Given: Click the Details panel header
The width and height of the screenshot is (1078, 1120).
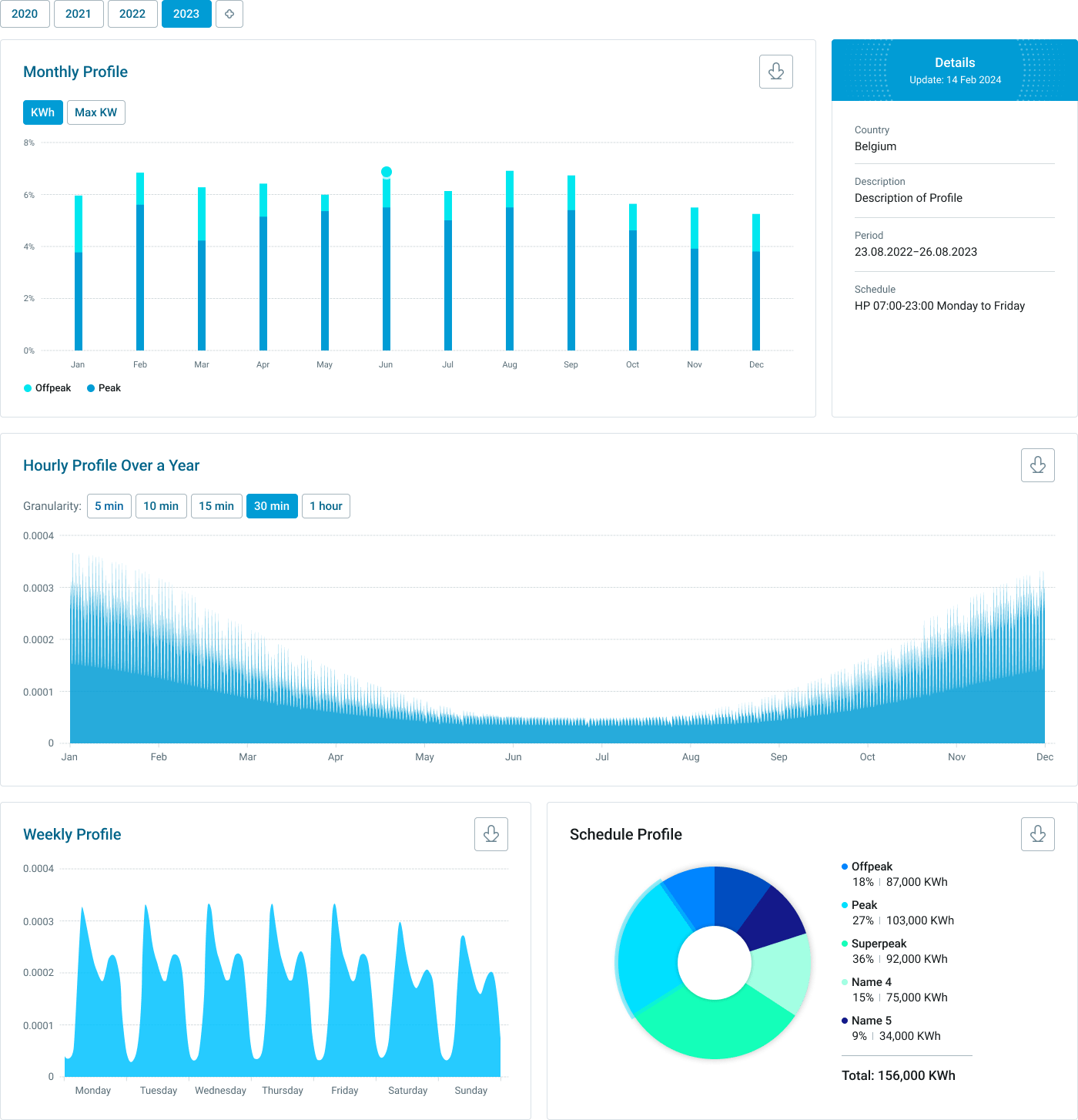Looking at the screenshot, I should tap(955, 70).
